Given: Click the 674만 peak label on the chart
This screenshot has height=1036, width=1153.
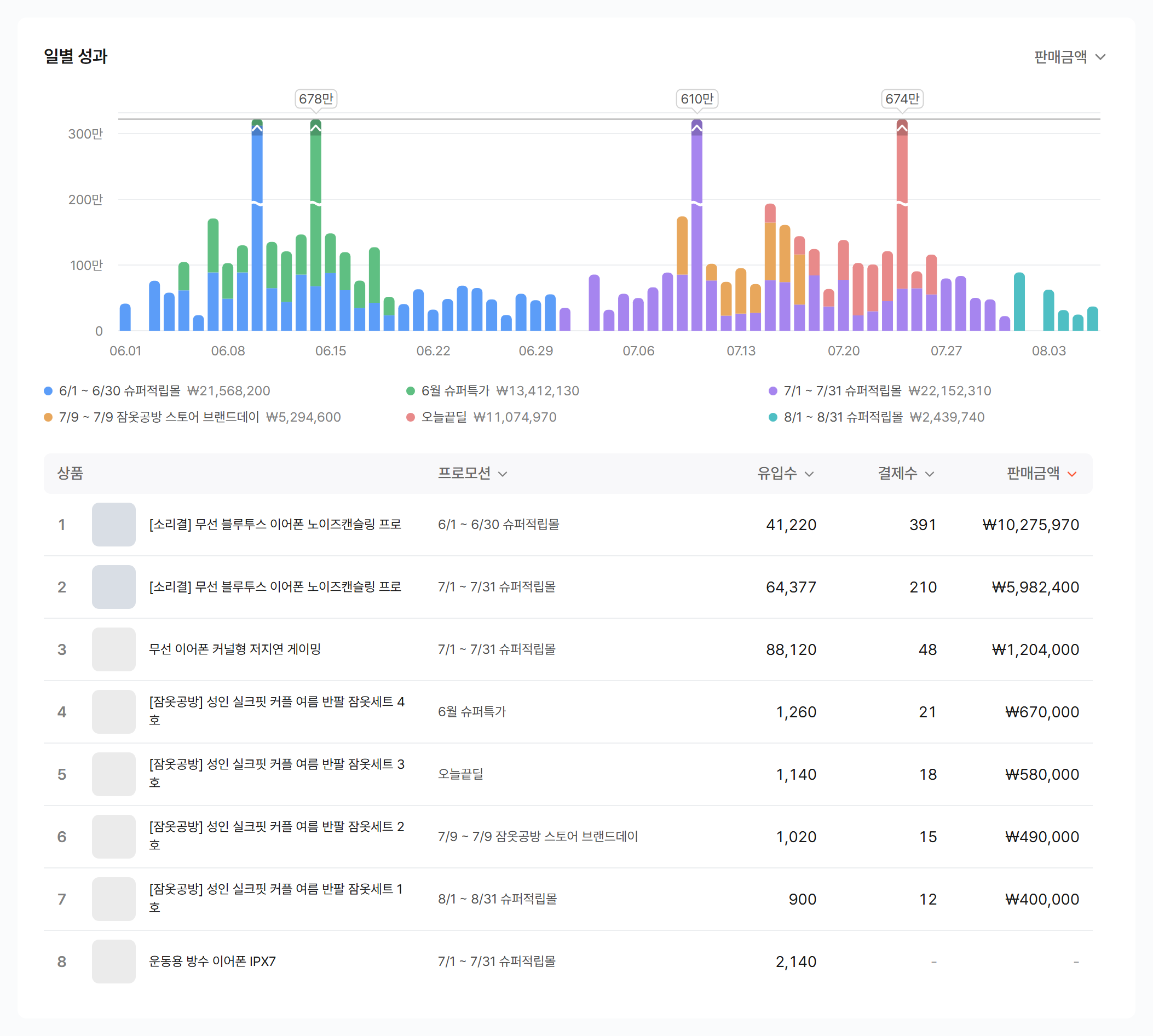Looking at the screenshot, I should [902, 99].
